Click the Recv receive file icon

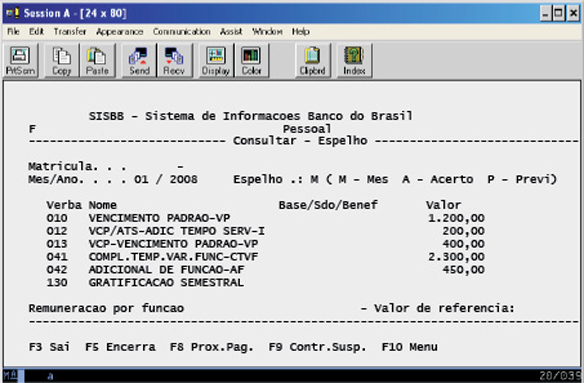[174, 60]
